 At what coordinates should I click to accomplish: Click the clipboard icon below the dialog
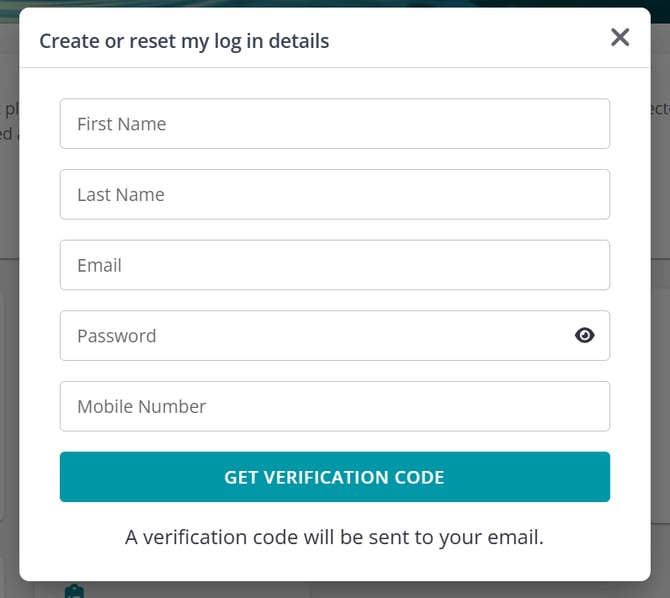pos(73,591)
